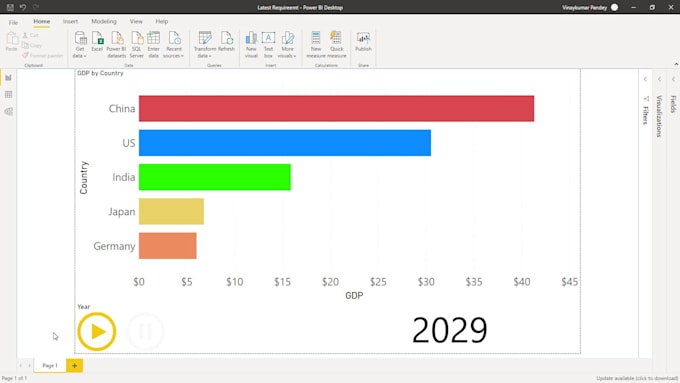The image size is (680, 383).
Task: Click the 2029 year label
Action: pos(450,331)
